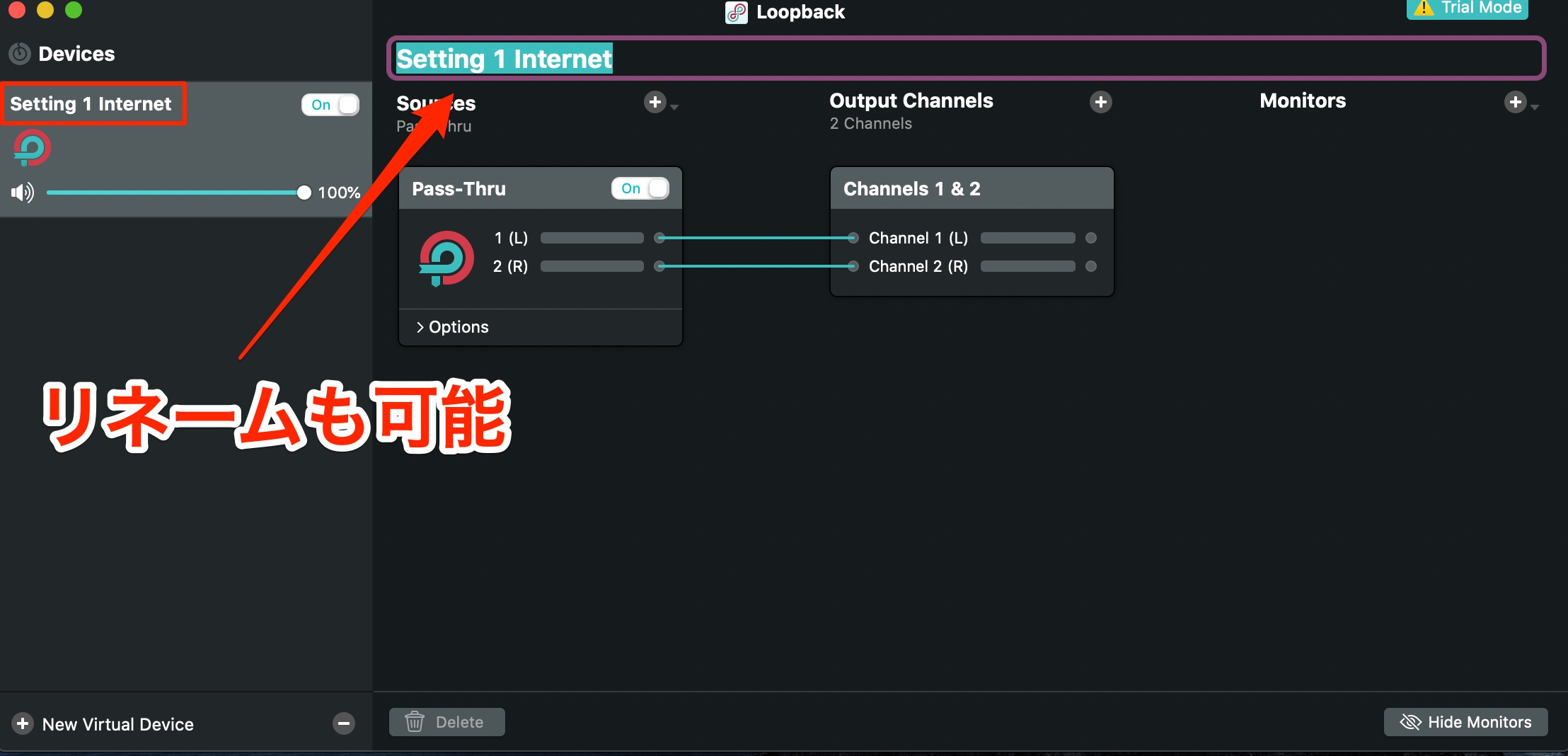Click the Hide Monitors button
1568x756 pixels.
click(1465, 722)
